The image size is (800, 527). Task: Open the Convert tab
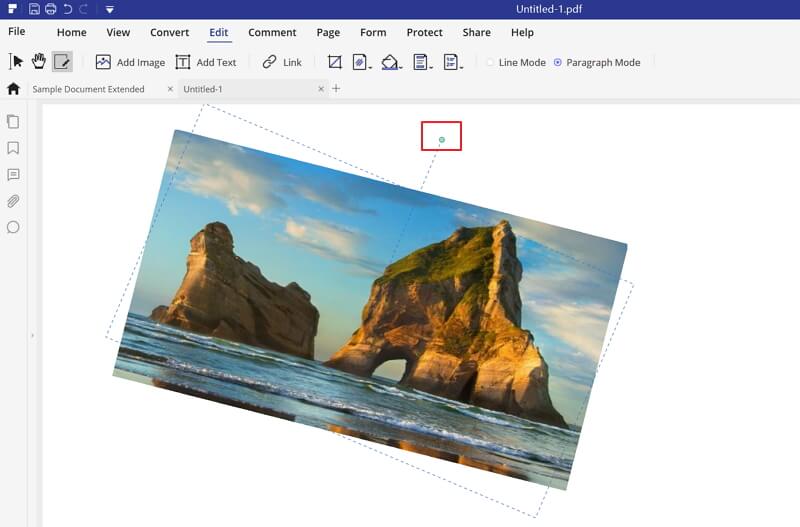(x=169, y=32)
